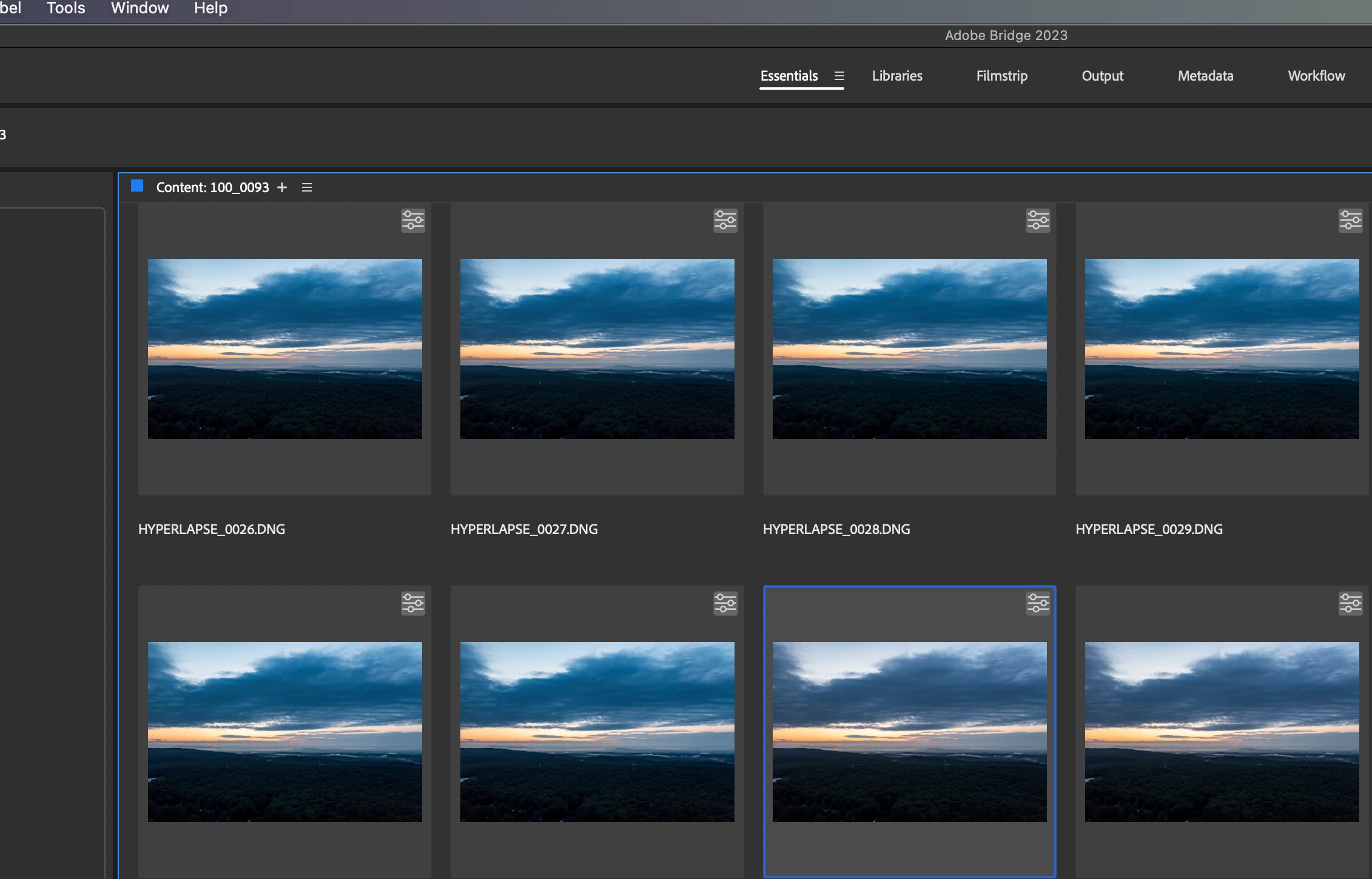Switch to Libraries workspace
The width and height of the screenshot is (1372, 879).
pyautogui.click(x=896, y=76)
